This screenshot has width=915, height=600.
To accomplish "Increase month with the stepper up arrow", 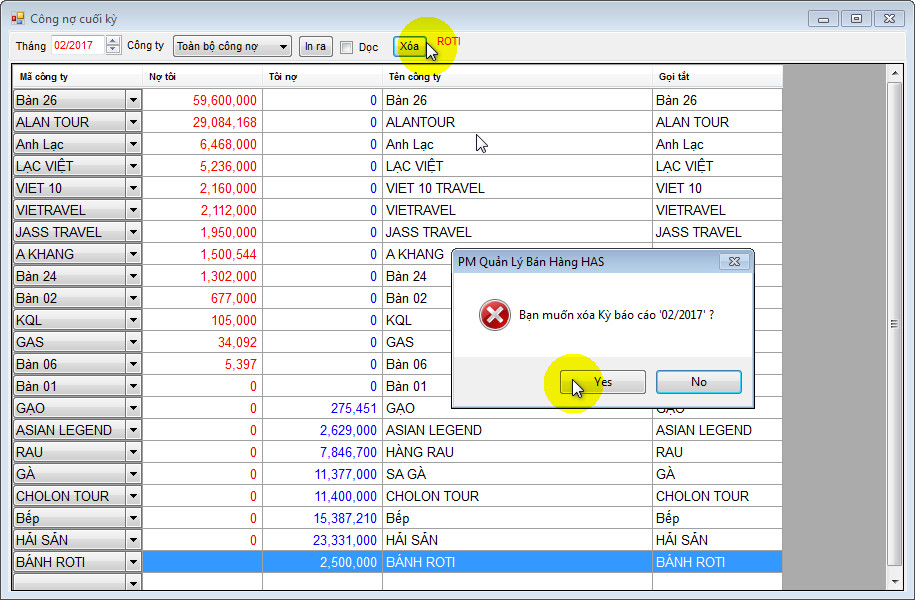I will point(113,40).
